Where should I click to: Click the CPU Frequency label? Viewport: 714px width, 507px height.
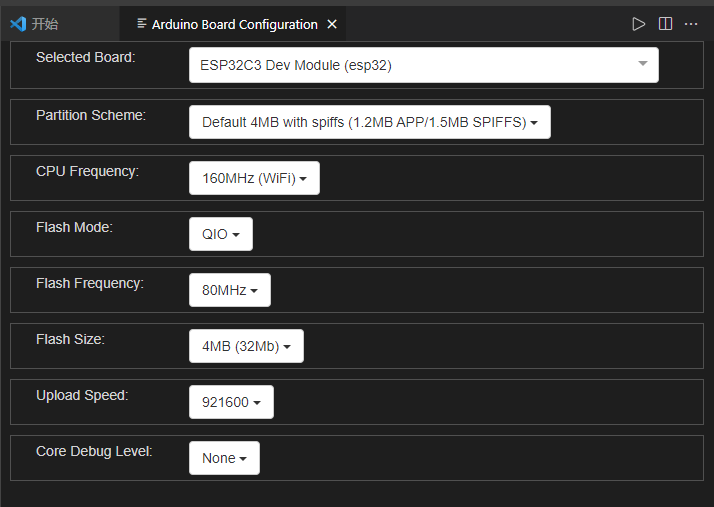[87, 171]
